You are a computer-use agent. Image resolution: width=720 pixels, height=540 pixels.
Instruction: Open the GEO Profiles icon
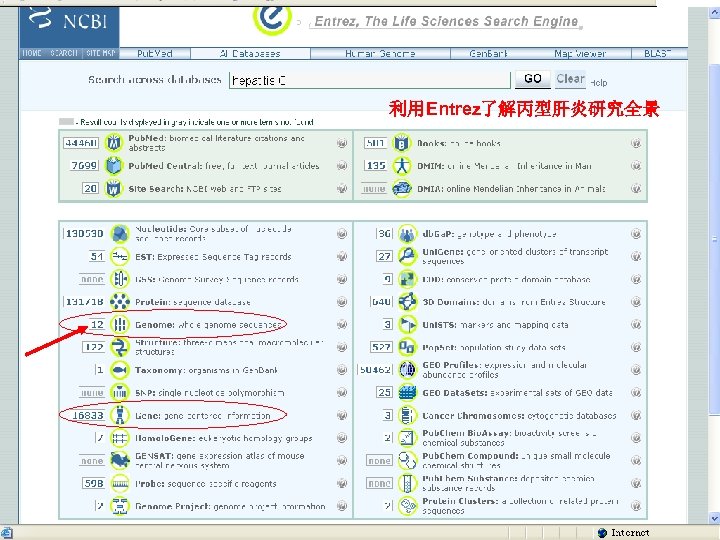tap(407, 370)
